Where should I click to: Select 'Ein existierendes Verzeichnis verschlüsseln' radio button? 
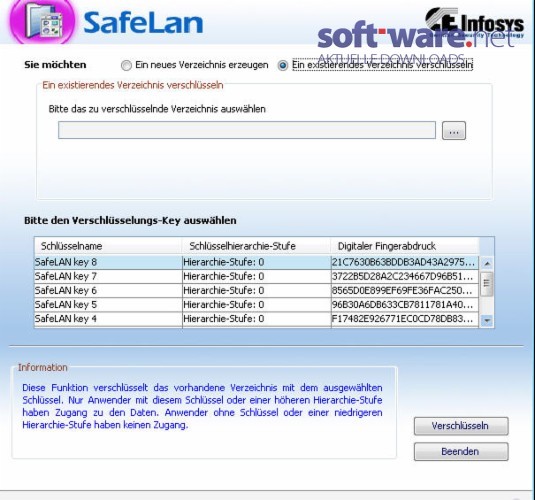pyautogui.click(x=283, y=65)
